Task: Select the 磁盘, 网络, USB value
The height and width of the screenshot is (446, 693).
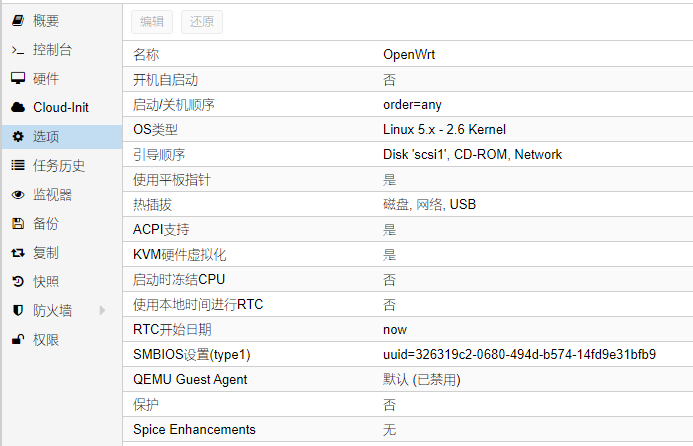Action: click(x=429, y=204)
